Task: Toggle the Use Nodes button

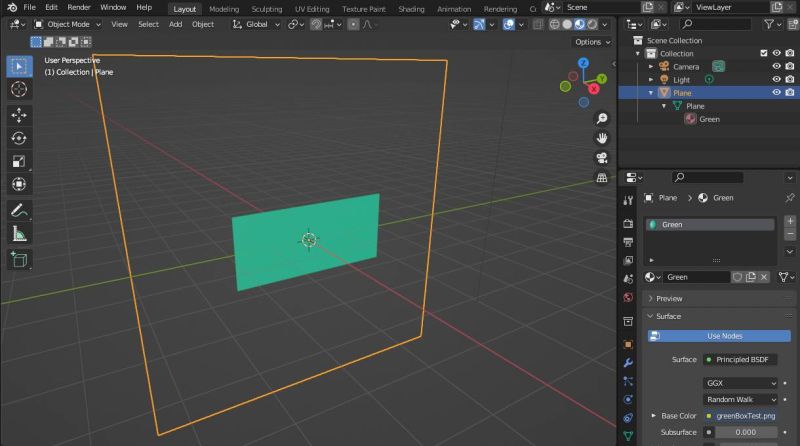Action: click(x=719, y=336)
